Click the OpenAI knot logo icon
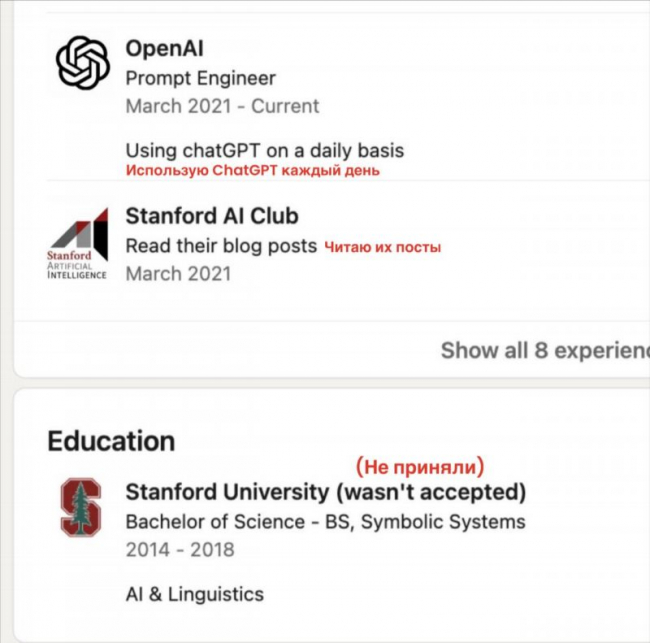650x643 pixels. coord(82,63)
